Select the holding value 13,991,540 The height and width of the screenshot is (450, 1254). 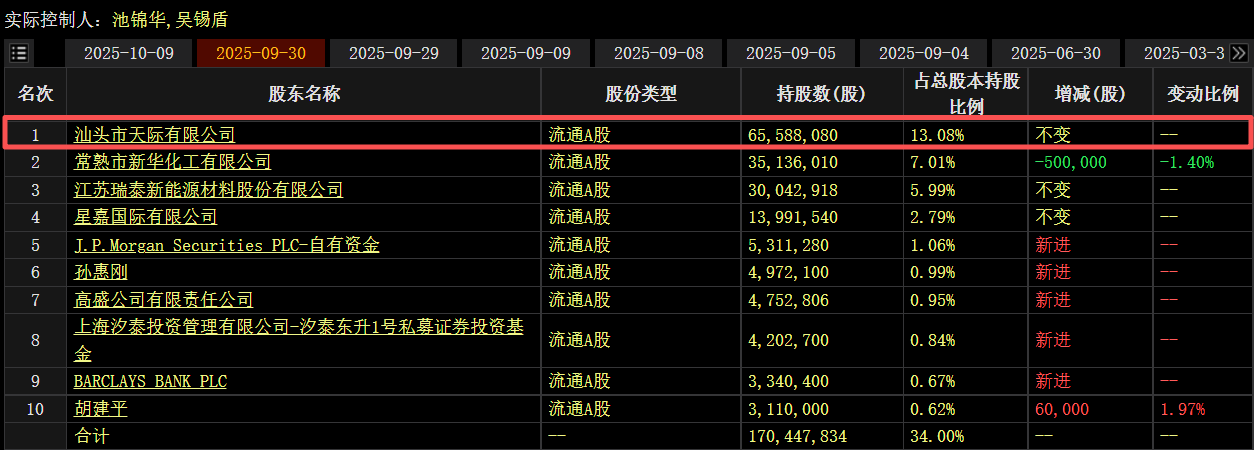[793, 217]
